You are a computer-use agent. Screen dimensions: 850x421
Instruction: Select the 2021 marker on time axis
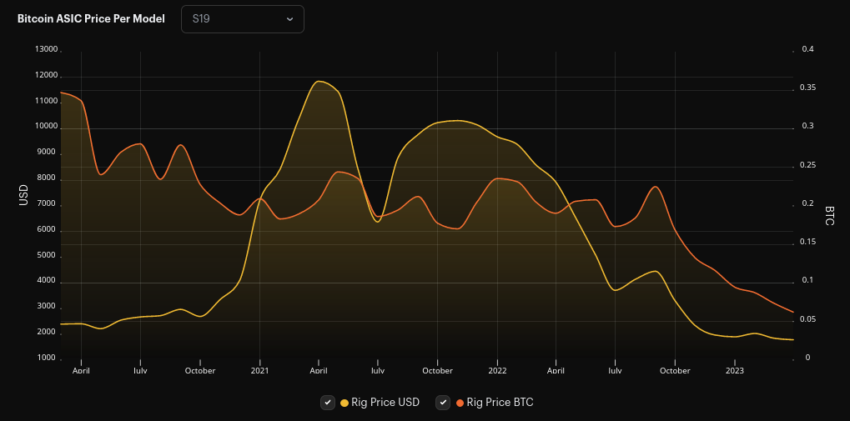[x=260, y=370]
